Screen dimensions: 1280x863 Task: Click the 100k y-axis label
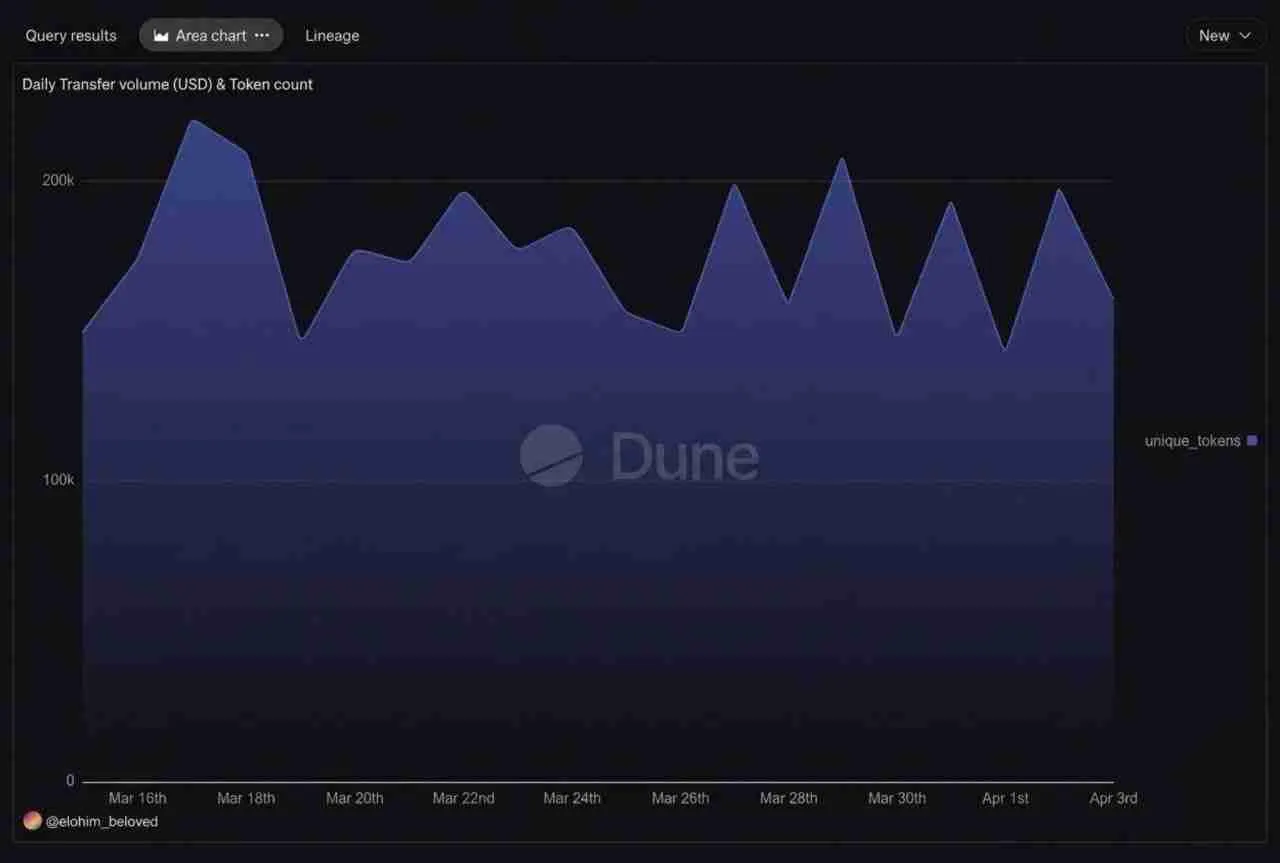tap(58, 480)
